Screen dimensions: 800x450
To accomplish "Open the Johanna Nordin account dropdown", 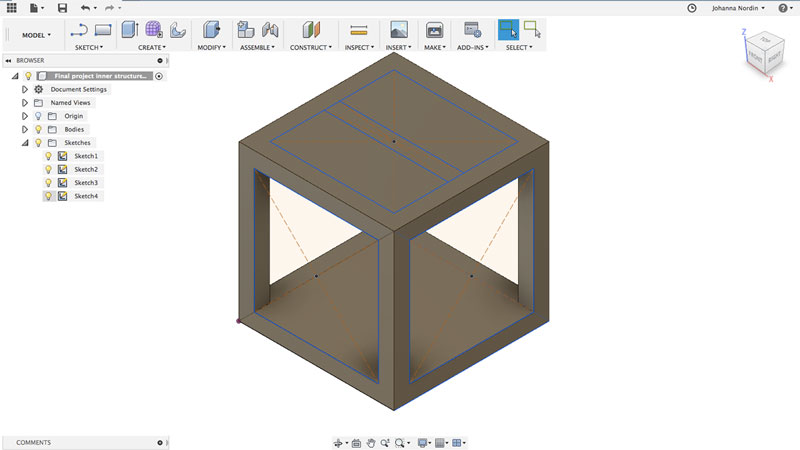I will (x=738, y=8).
